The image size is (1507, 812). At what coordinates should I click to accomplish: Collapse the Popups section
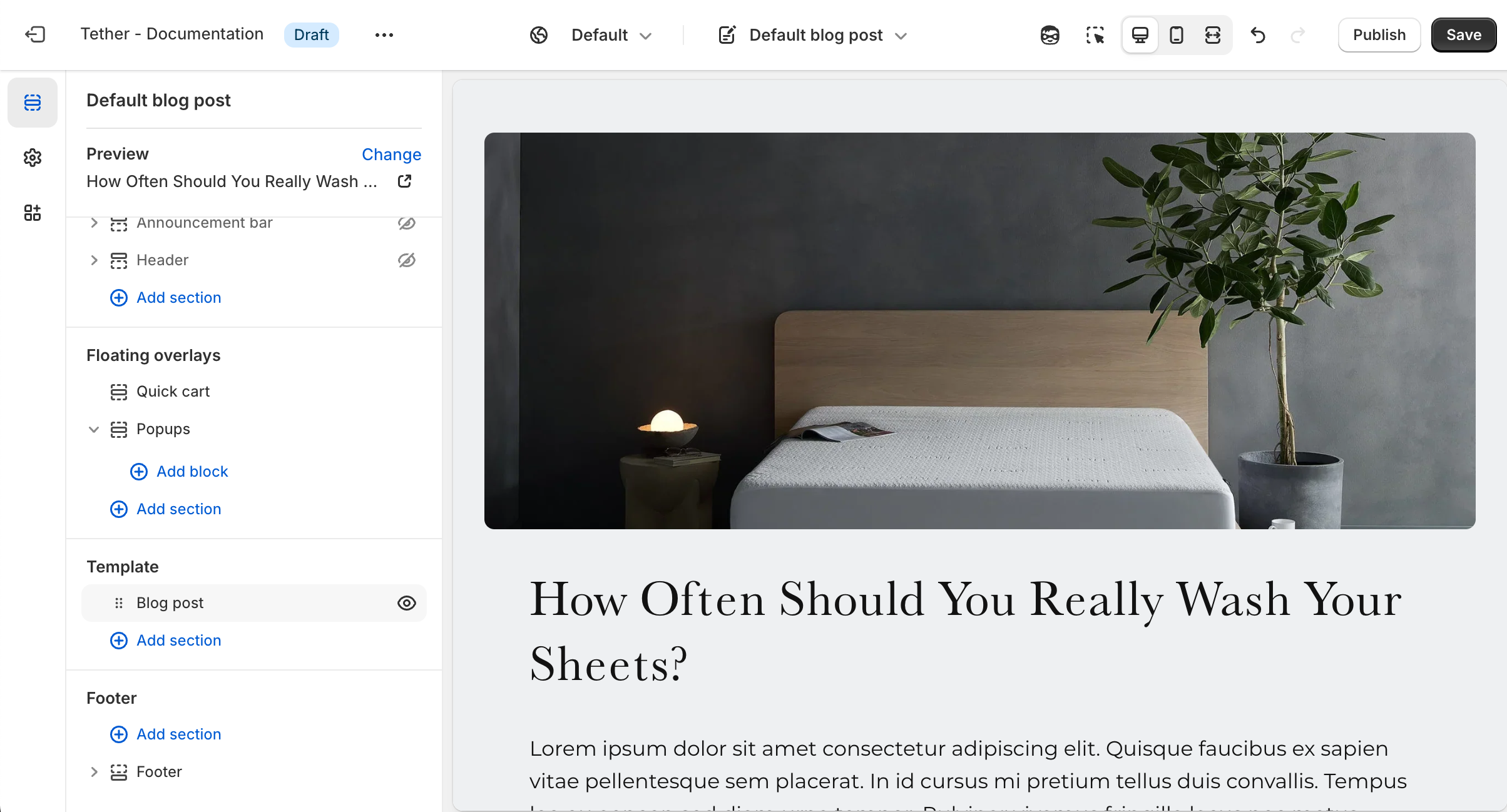tap(94, 429)
